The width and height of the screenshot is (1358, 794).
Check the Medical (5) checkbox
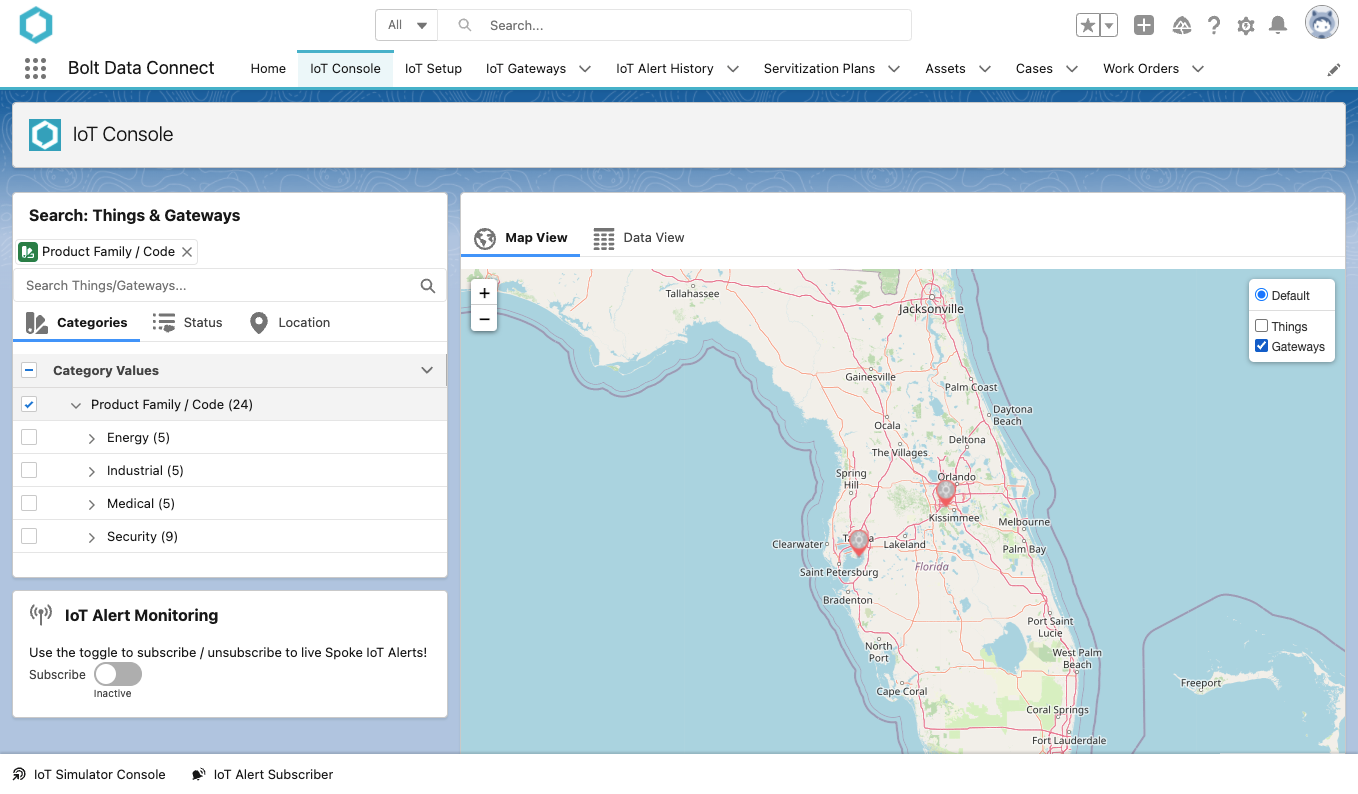[29, 503]
